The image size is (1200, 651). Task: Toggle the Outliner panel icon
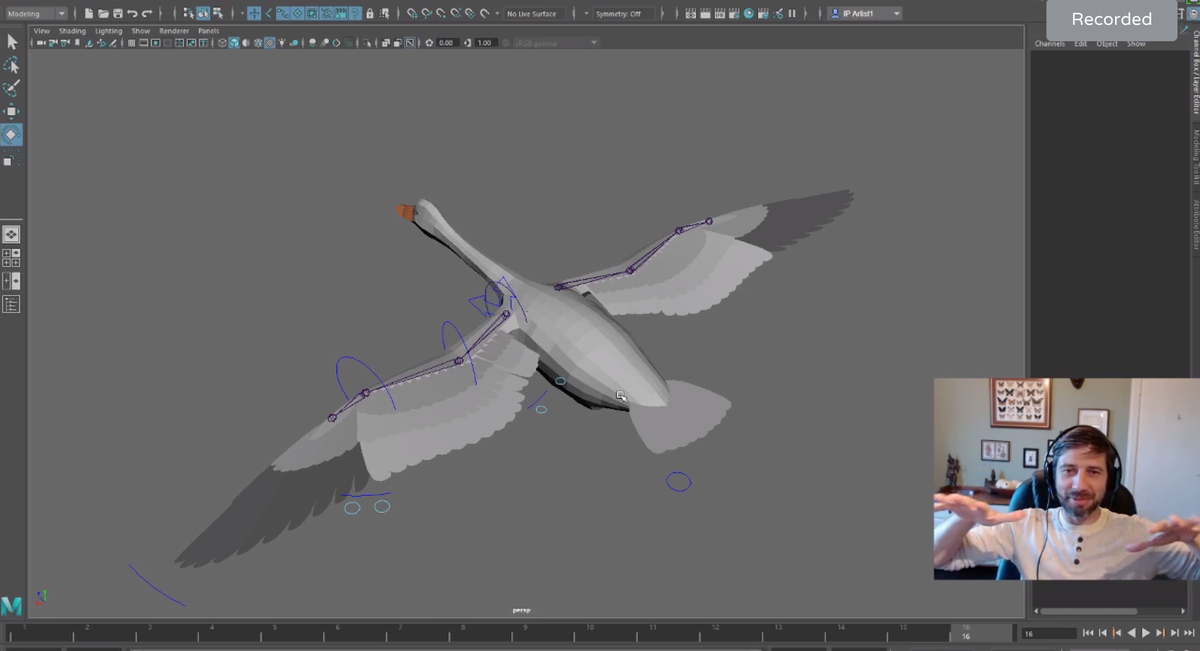coord(11,305)
